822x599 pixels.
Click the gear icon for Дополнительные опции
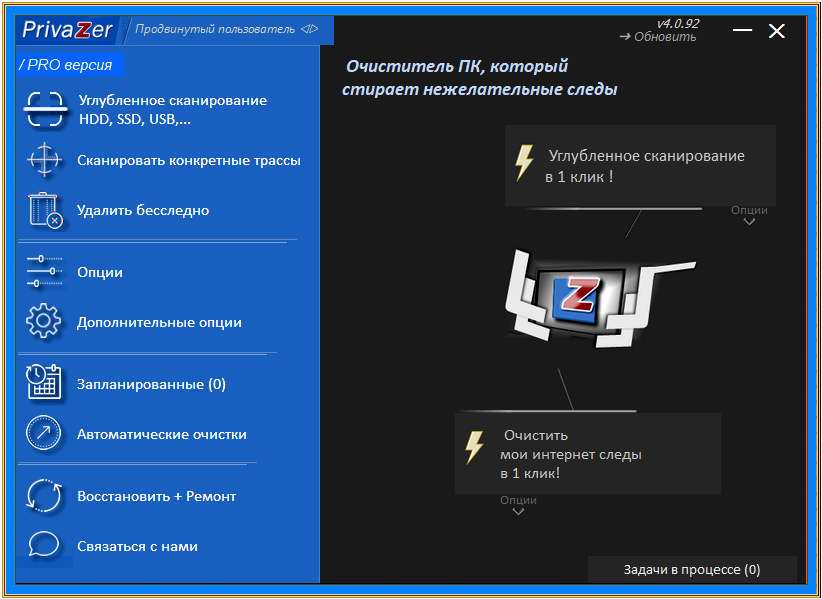point(44,321)
